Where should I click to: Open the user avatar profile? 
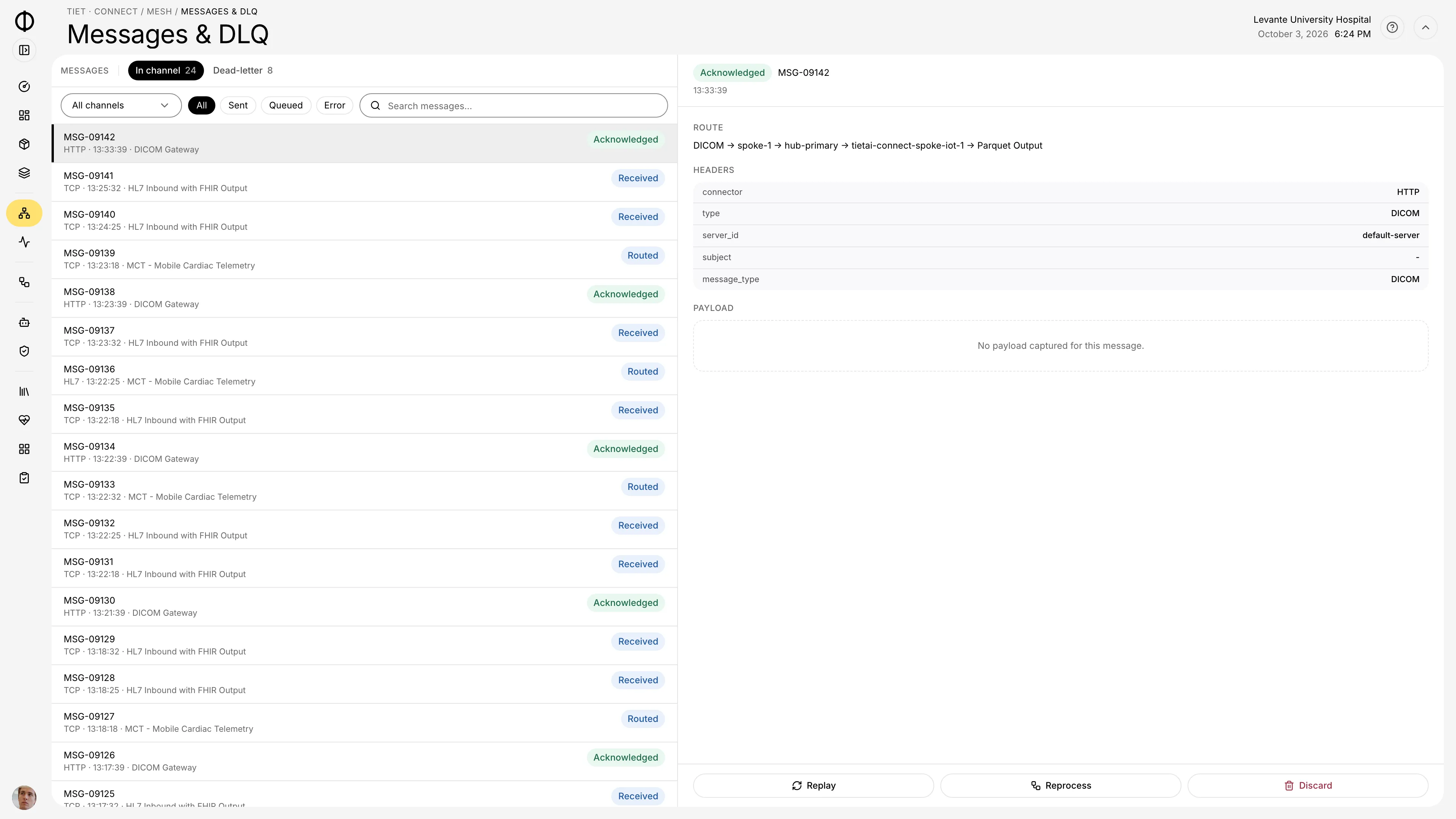(x=24, y=797)
